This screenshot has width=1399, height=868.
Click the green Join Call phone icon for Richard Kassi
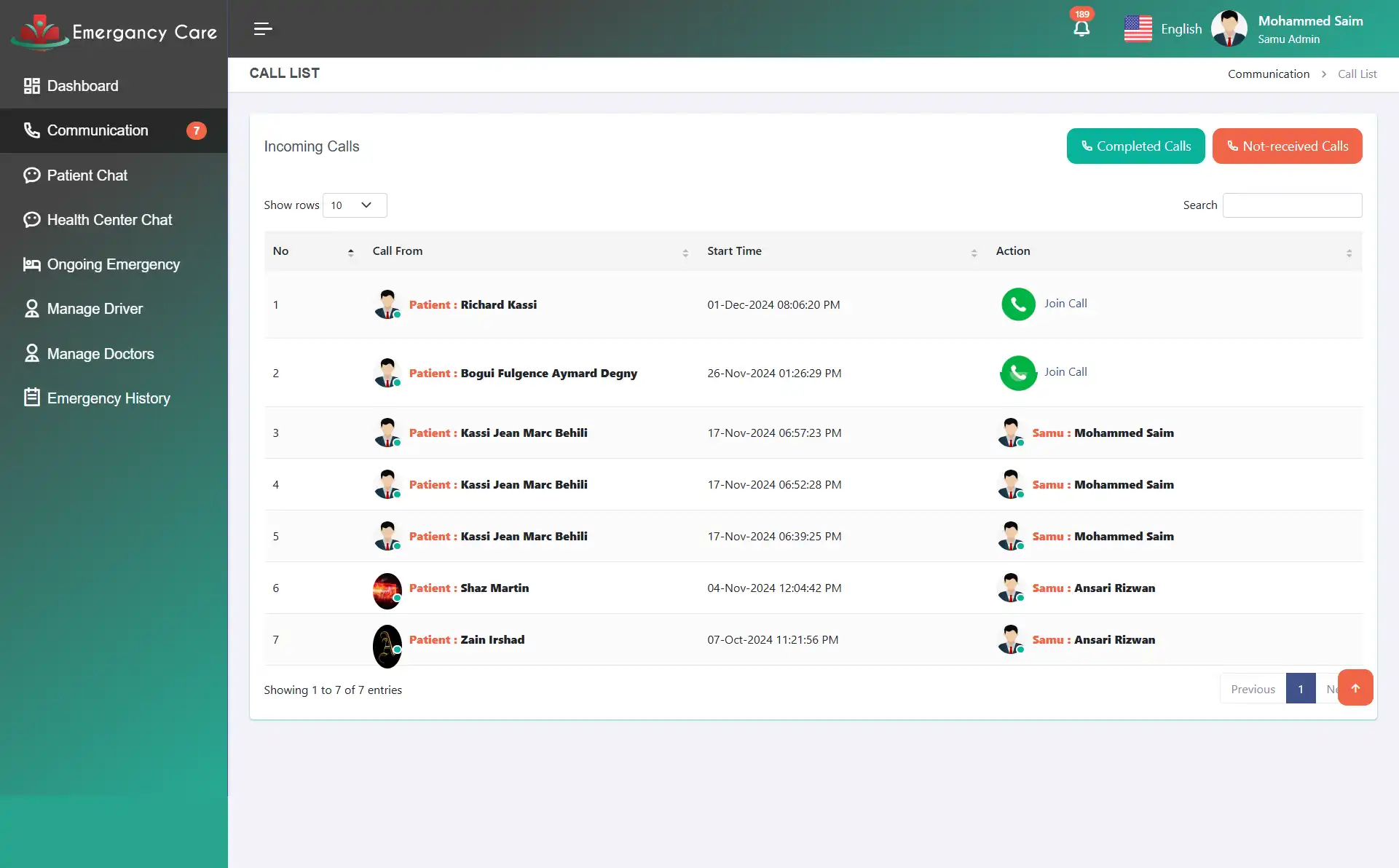[1017, 304]
